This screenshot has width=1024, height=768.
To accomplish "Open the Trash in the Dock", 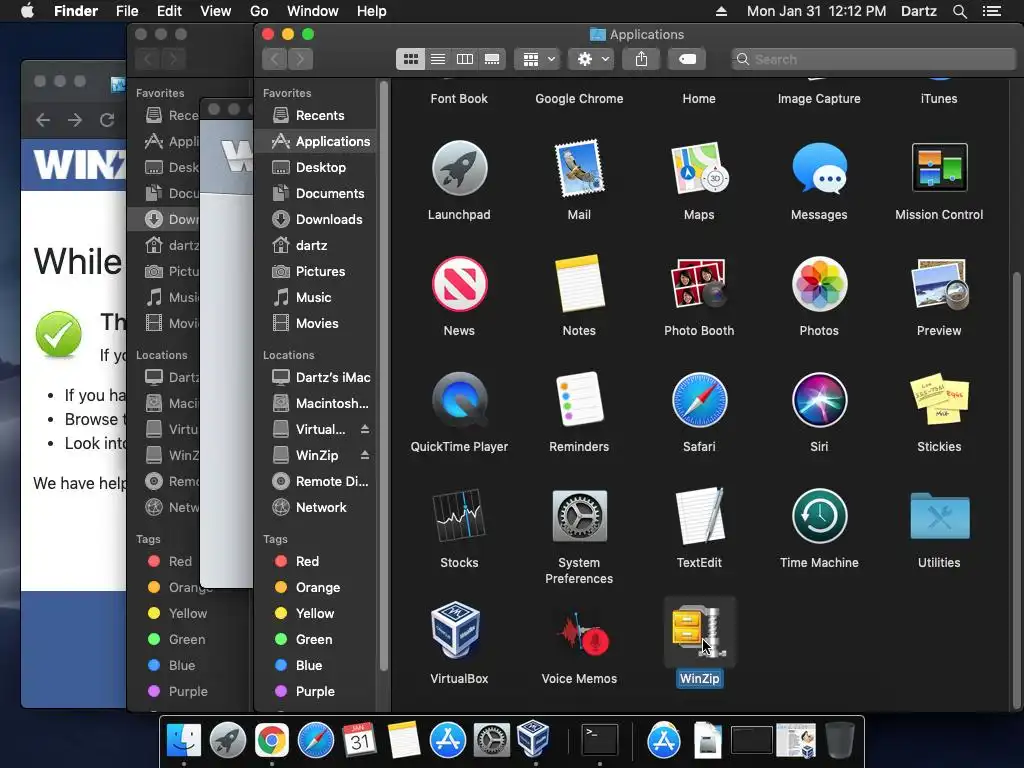I will click(839, 741).
